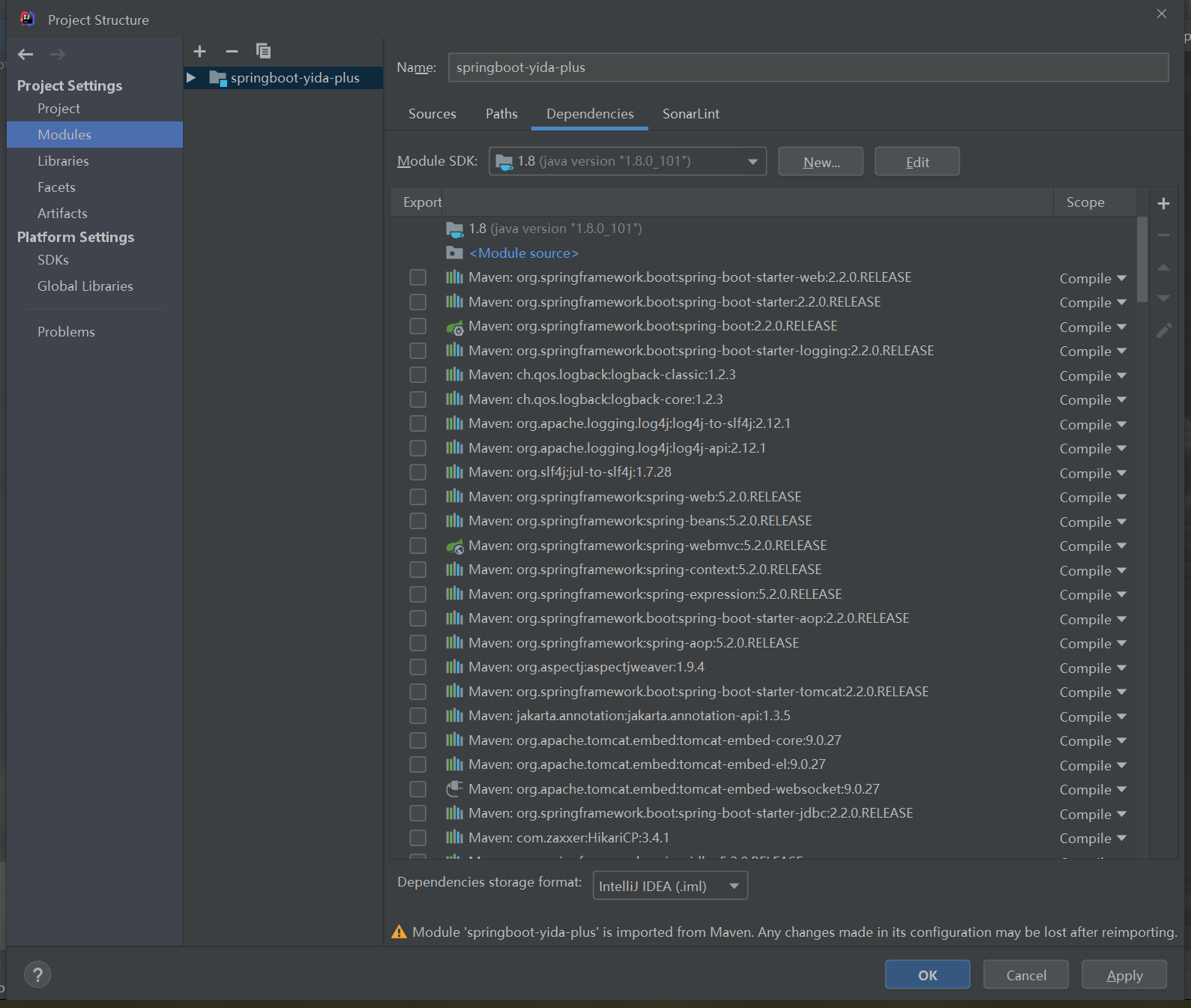1191x1008 pixels.
Task: Click the Module source folder icon
Action: click(454, 253)
